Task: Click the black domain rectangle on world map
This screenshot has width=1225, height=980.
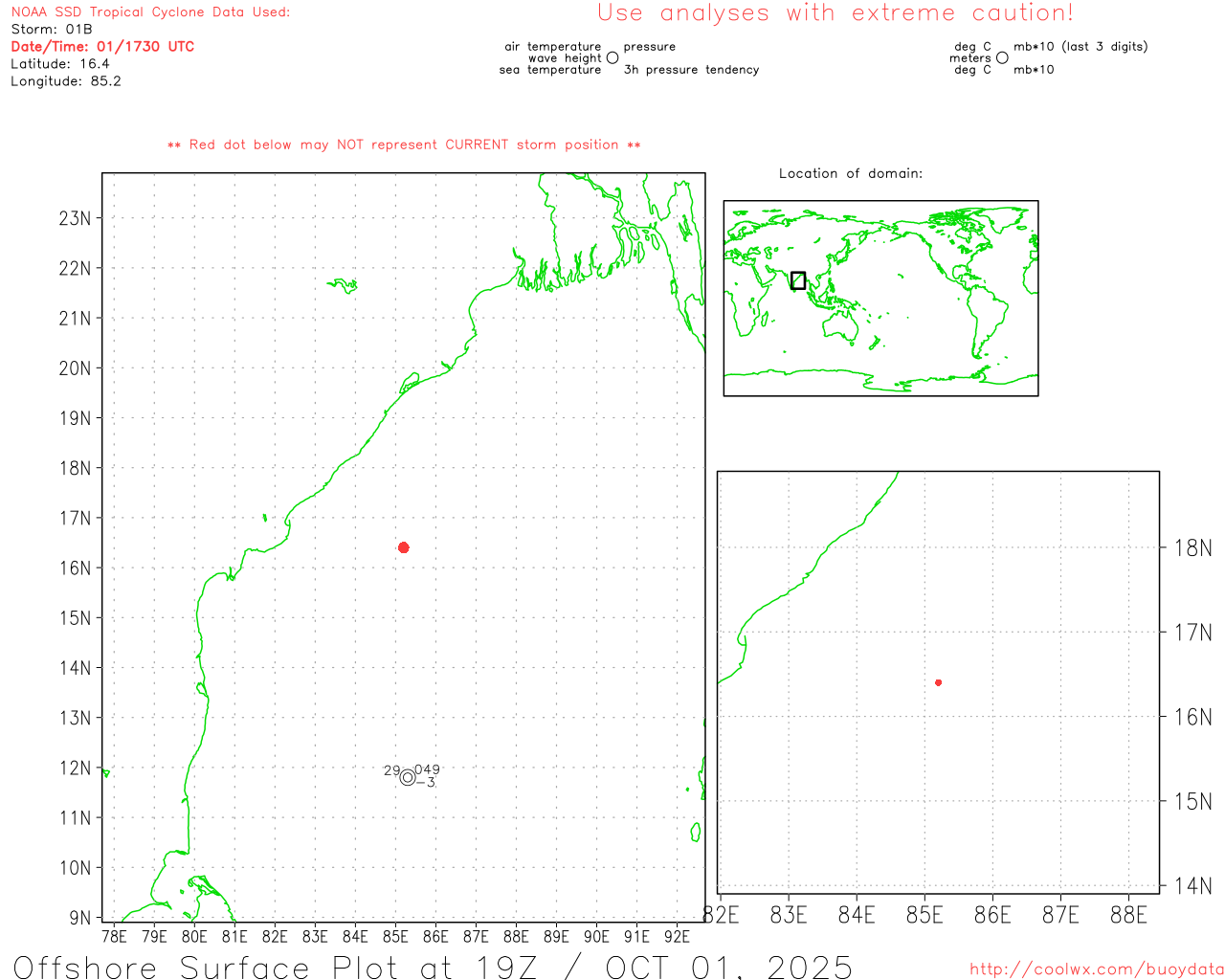Action: pyautogui.click(x=798, y=280)
